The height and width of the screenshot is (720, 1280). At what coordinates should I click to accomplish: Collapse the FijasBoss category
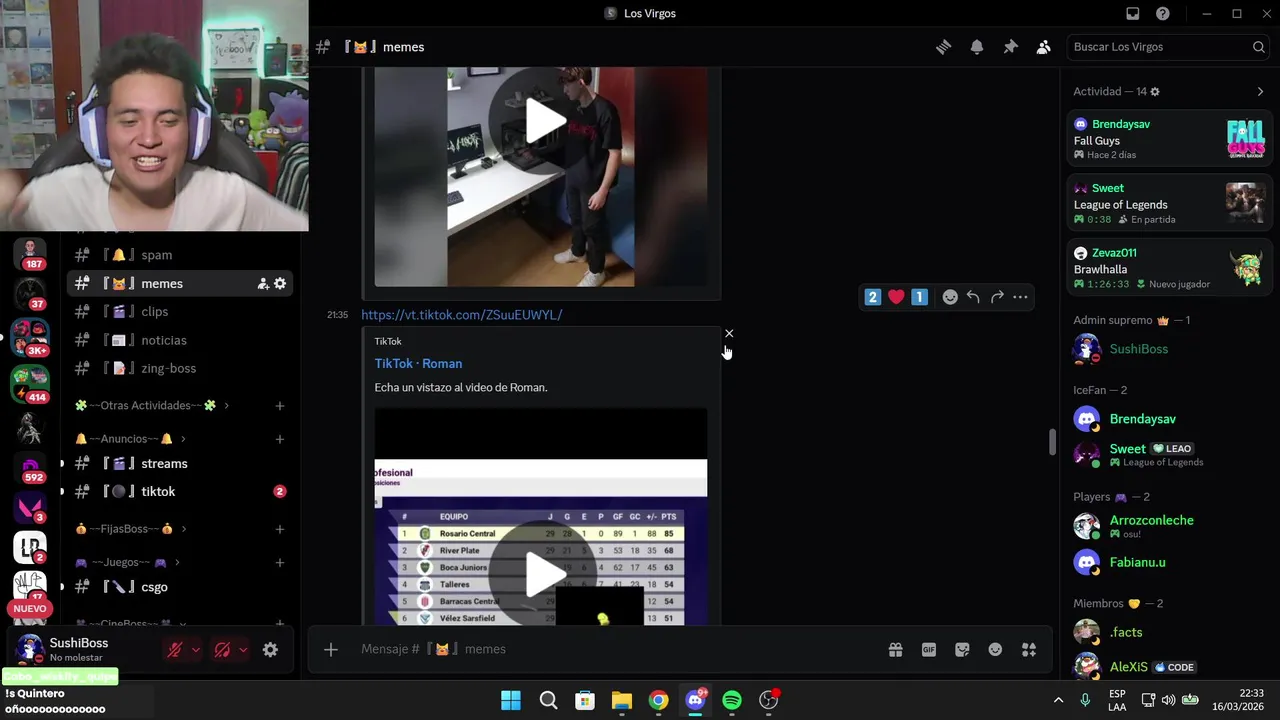pos(131,529)
